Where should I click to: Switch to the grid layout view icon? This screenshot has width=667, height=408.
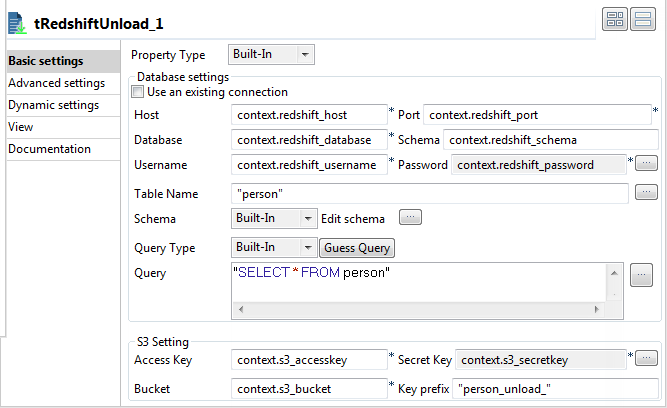[x=614, y=19]
